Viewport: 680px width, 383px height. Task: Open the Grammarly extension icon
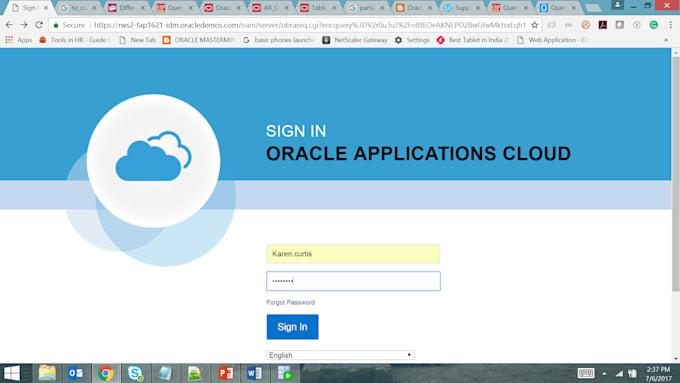(654, 25)
